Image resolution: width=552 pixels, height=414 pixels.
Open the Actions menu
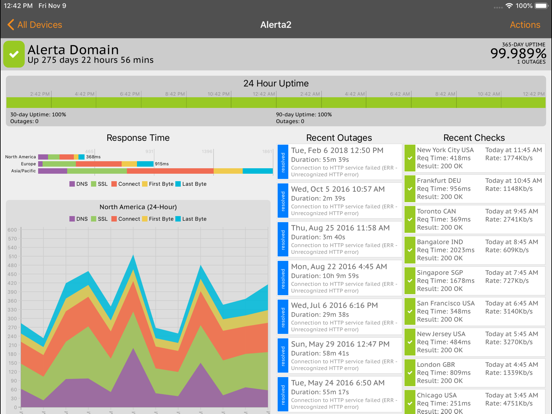[525, 25]
